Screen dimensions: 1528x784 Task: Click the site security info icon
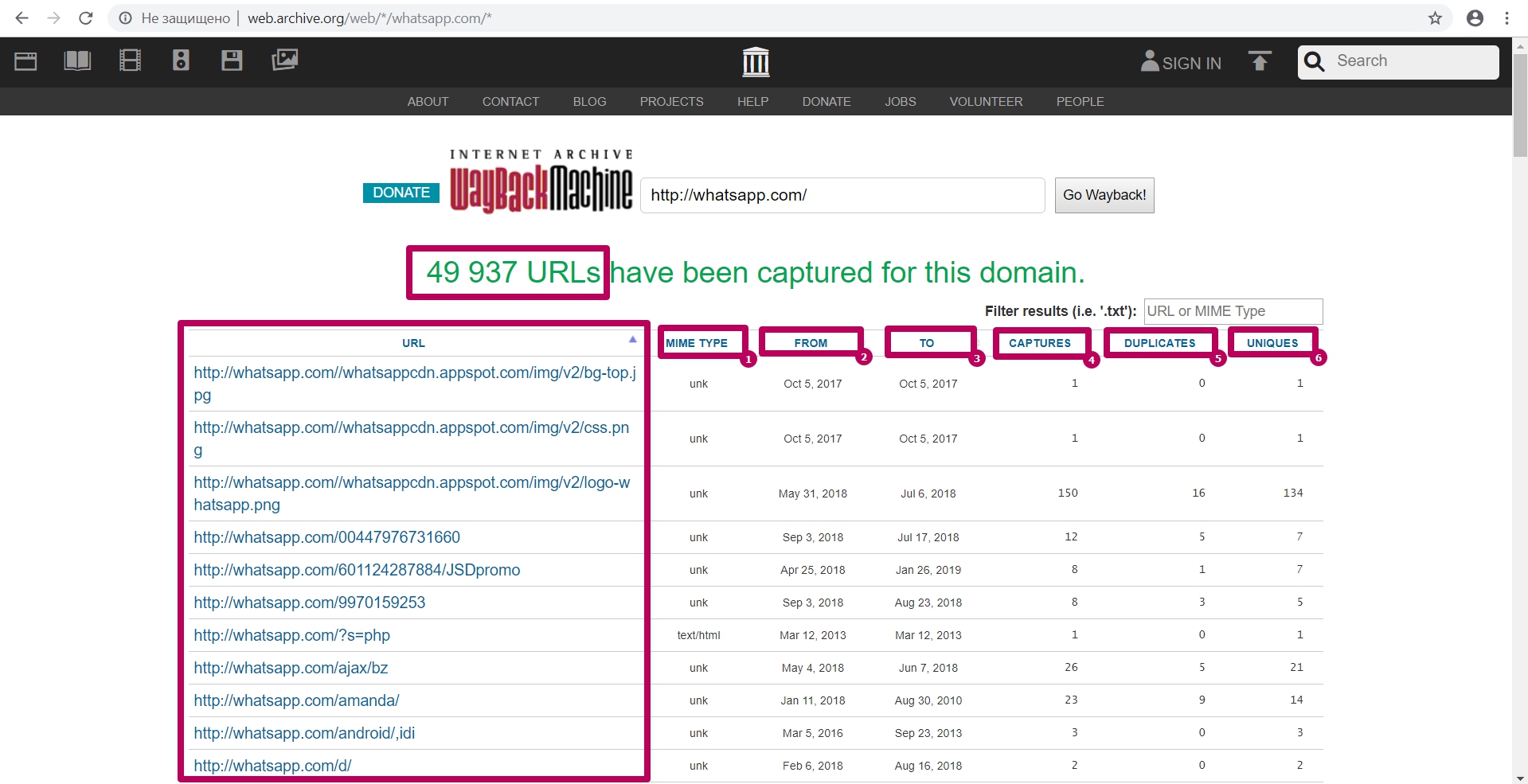(125, 18)
